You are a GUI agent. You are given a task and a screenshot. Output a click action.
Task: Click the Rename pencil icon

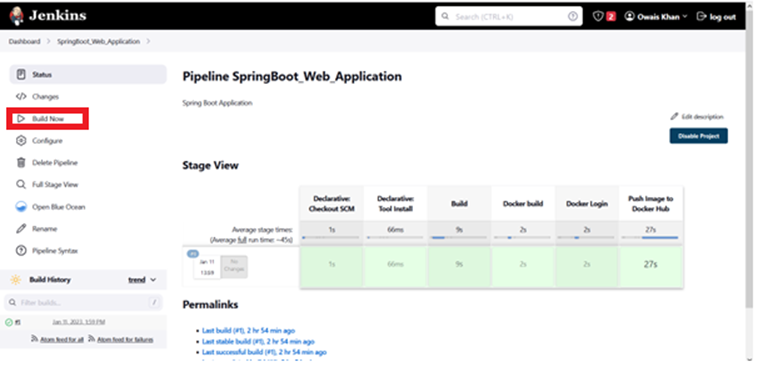coord(21,229)
